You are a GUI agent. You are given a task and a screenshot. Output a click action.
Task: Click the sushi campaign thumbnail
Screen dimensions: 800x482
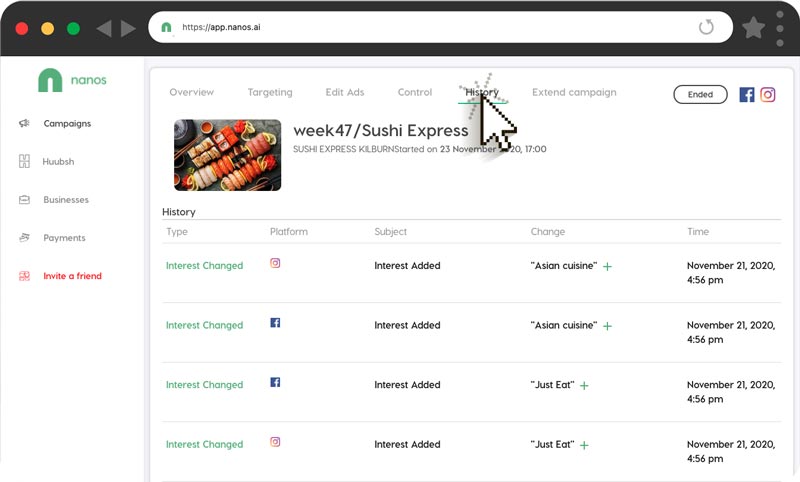click(x=227, y=155)
